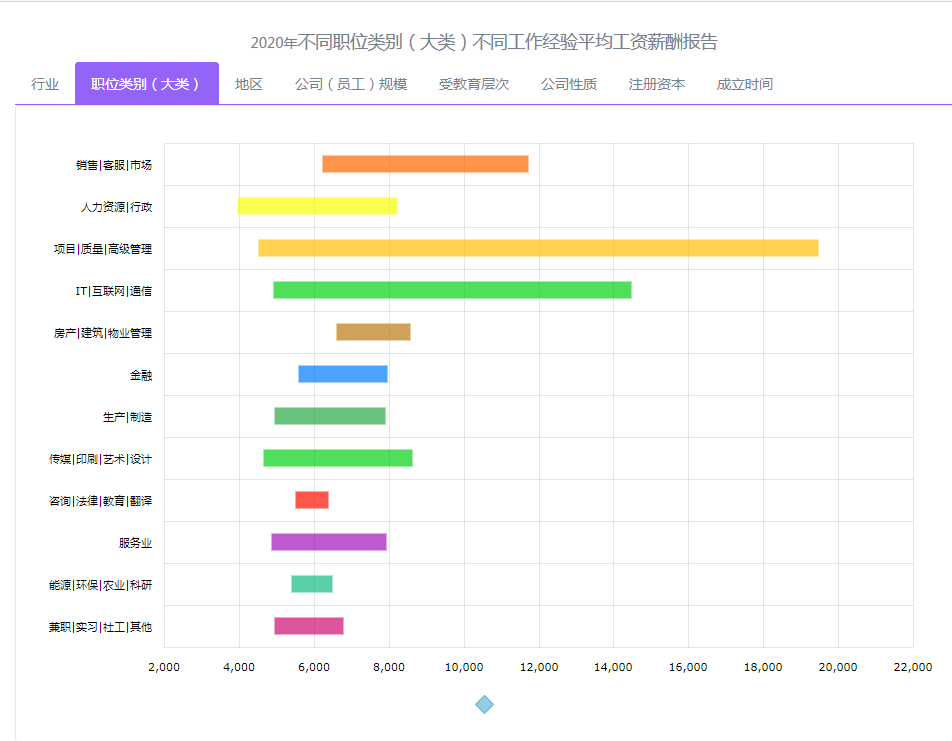Select the 职位类别（大类） tab

146,84
